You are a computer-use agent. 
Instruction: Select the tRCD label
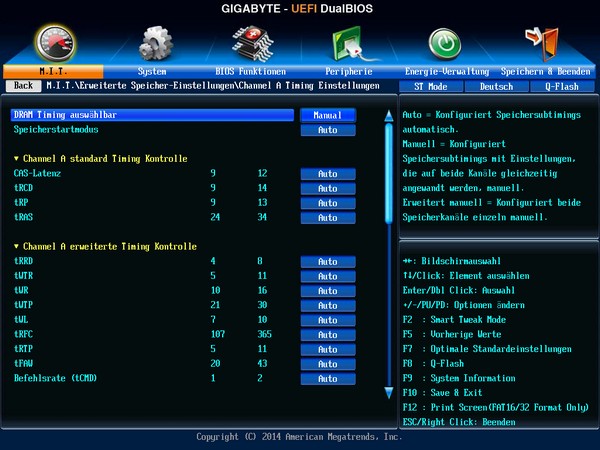(23, 188)
